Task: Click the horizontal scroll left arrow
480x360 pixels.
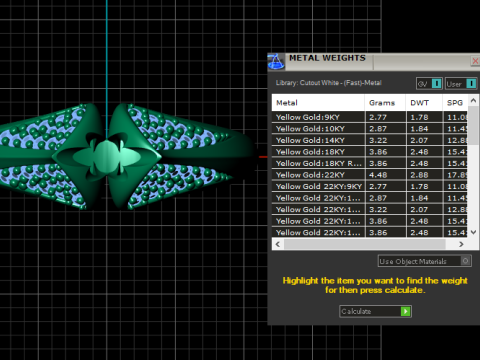Action: (278, 244)
